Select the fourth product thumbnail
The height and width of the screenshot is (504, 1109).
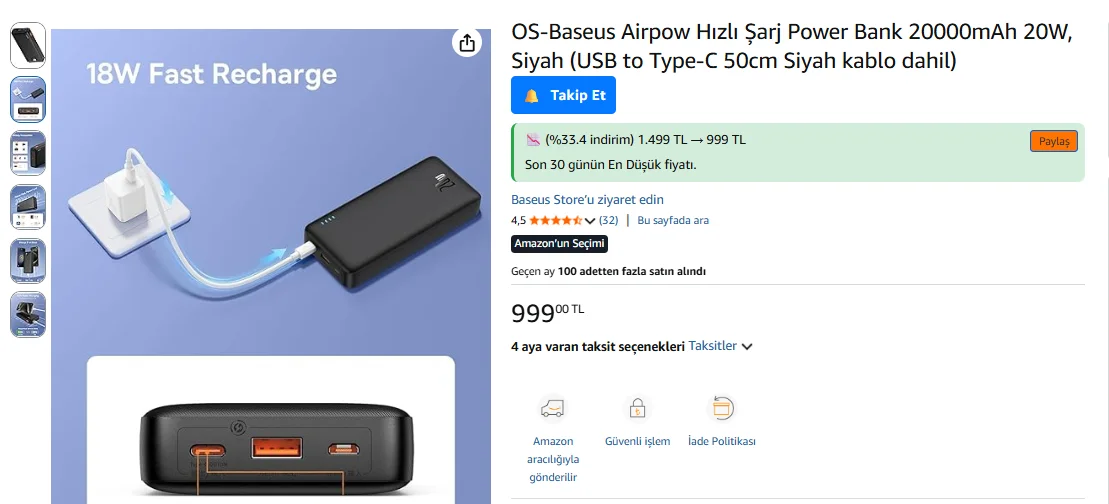28,207
